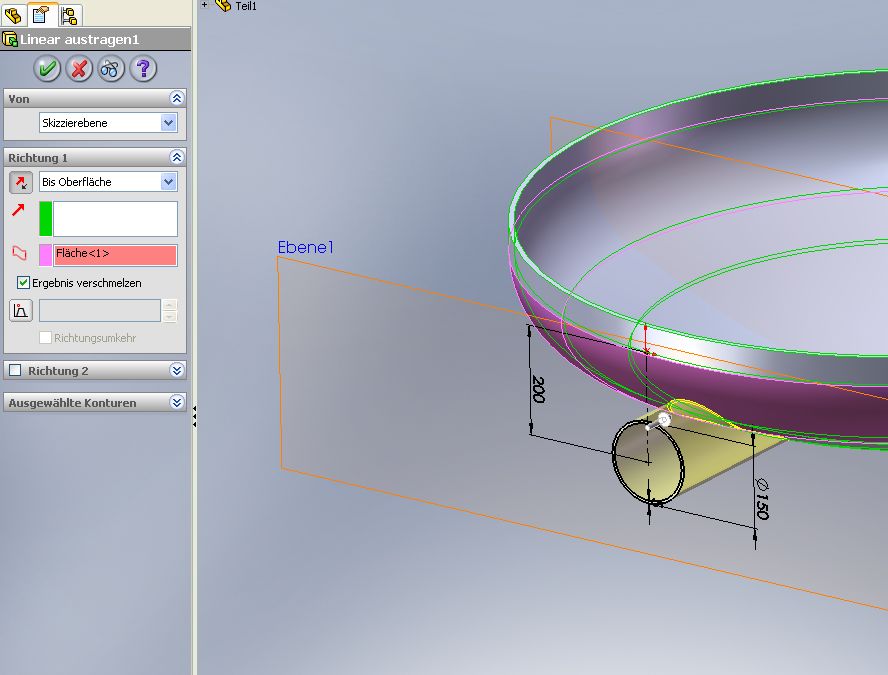
Task: Click the detailed preview glasses icon
Action: 111,69
